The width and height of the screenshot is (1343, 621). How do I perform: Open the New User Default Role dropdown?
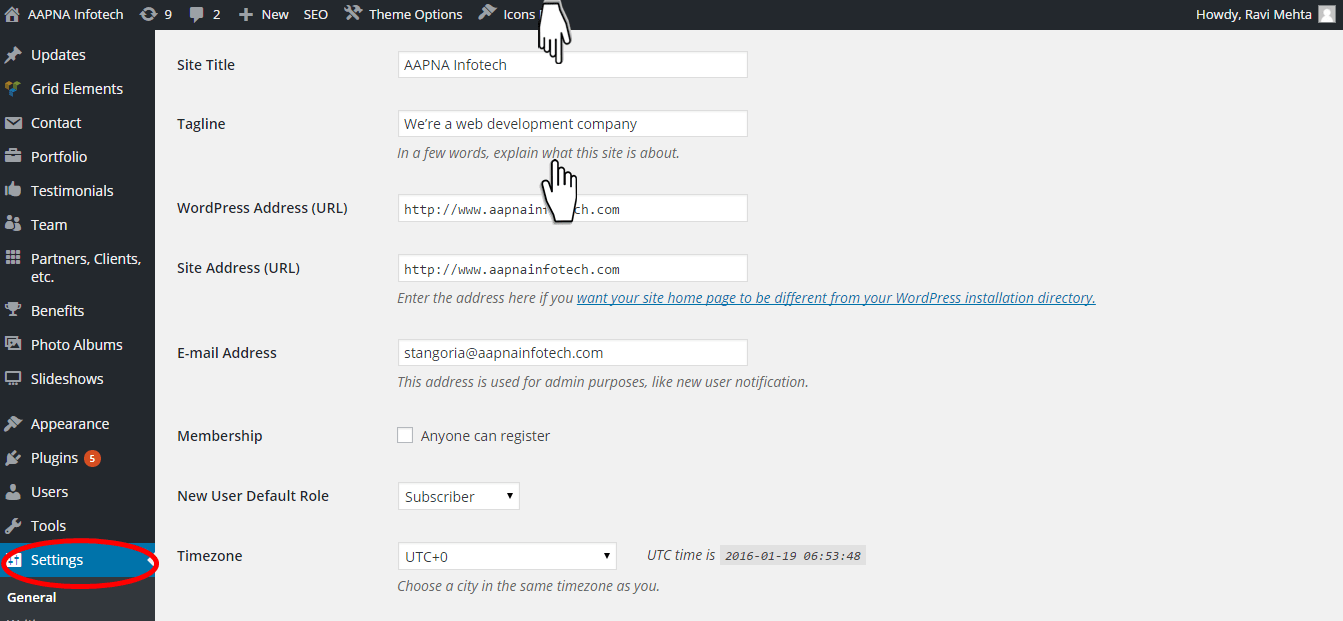[459, 496]
